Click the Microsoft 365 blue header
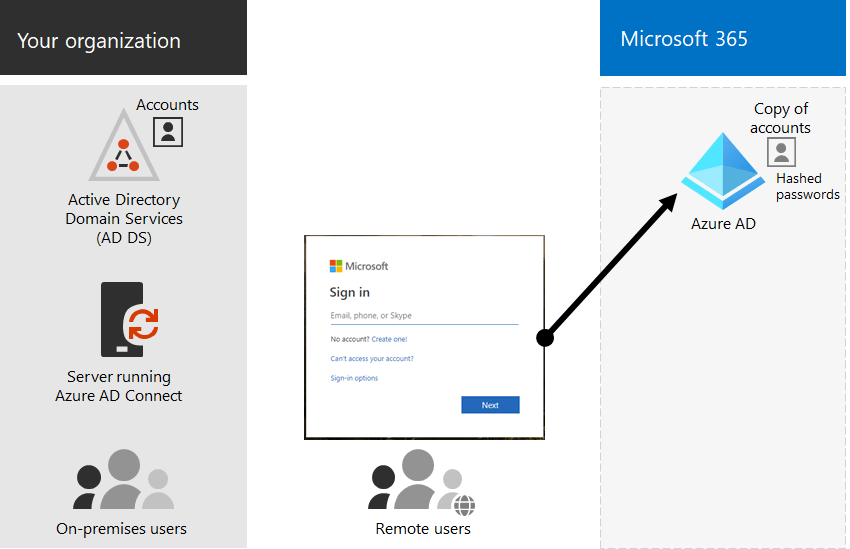Screen dimensions: 850x549 pyautogui.click(x=684, y=39)
